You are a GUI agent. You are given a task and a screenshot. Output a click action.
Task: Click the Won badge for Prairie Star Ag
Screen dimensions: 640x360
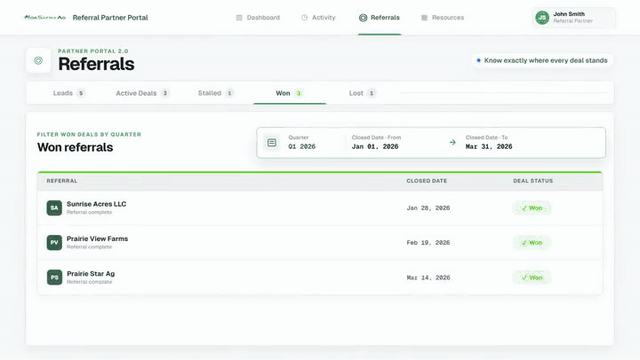[532, 278]
